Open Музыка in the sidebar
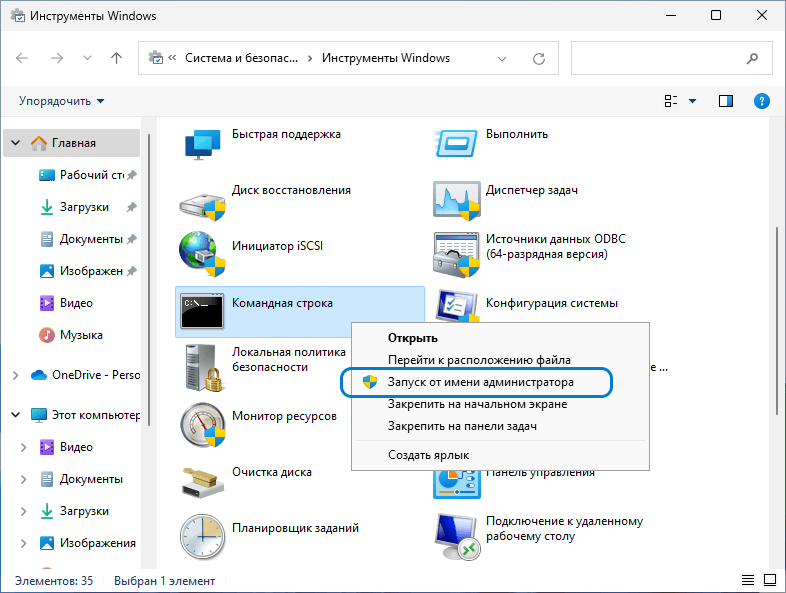 pyautogui.click(x=71, y=335)
